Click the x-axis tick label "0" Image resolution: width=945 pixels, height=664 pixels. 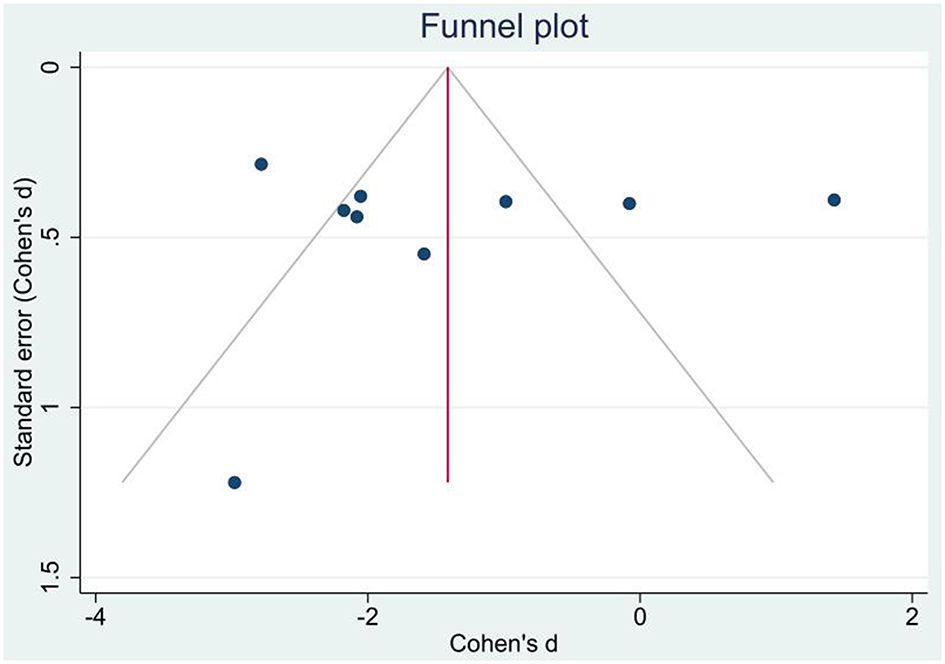coord(640,612)
